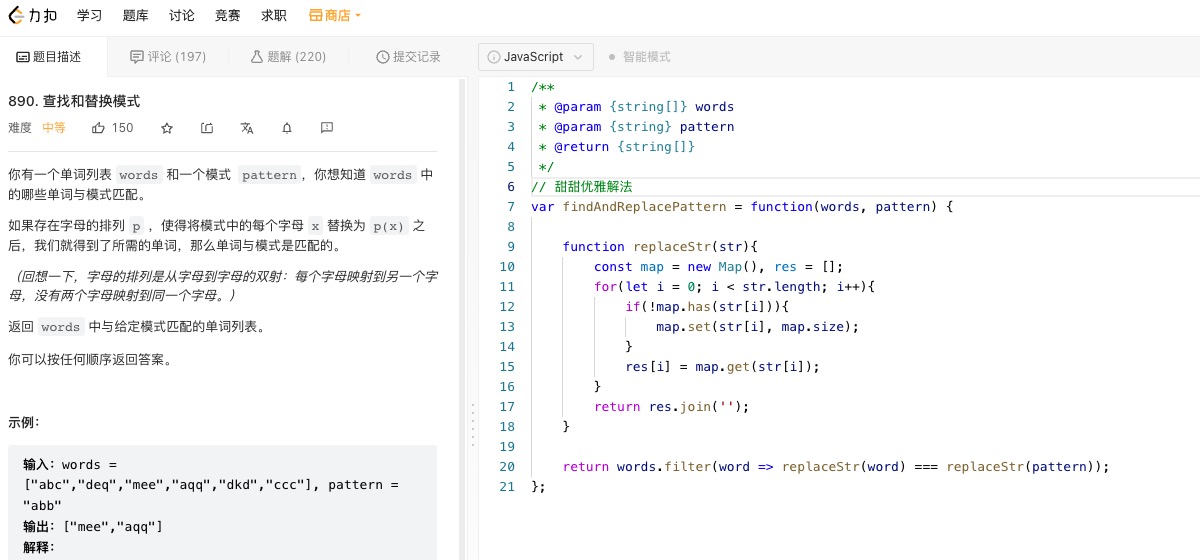Screen dimensions: 1200x560
Task: Open the 竞赛 contests page
Action: coord(227,15)
